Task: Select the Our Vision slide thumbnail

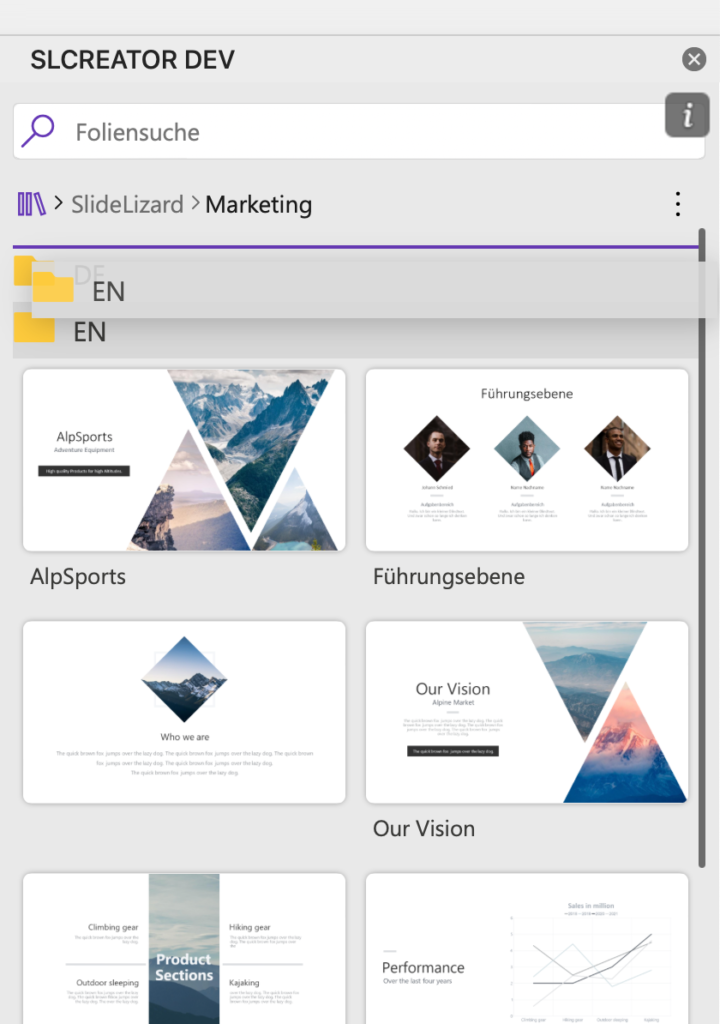Action: tap(527, 712)
